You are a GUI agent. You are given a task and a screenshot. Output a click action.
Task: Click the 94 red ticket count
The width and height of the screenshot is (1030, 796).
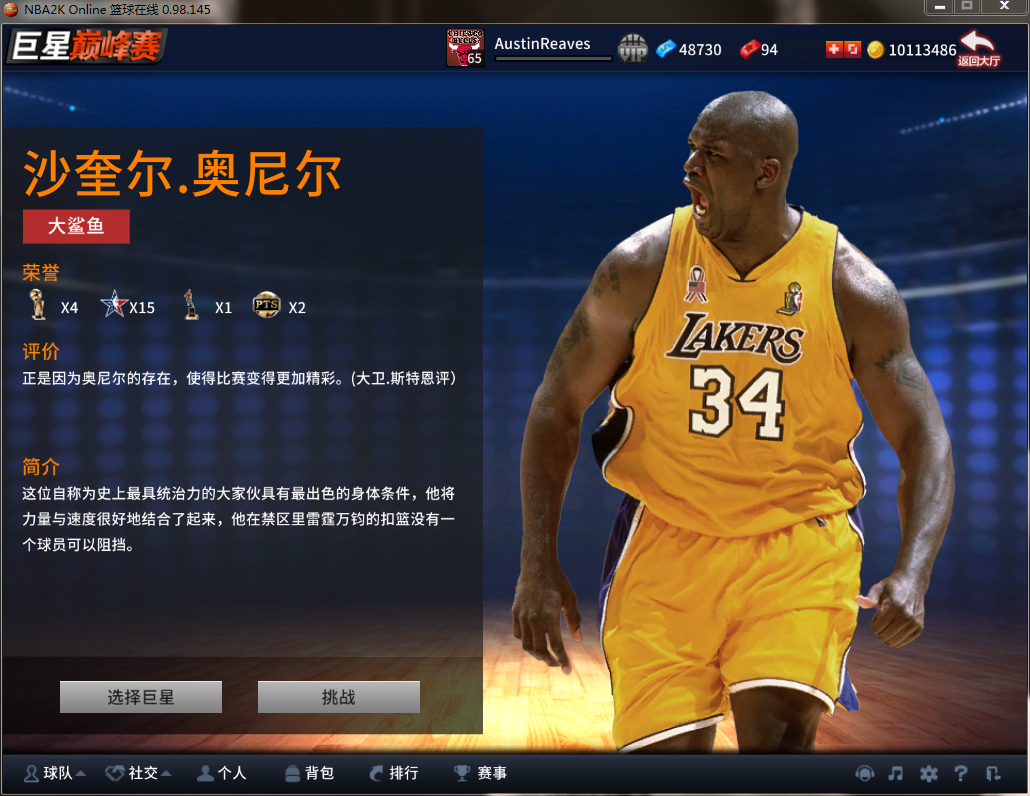pyautogui.click(x=769, y=50)
